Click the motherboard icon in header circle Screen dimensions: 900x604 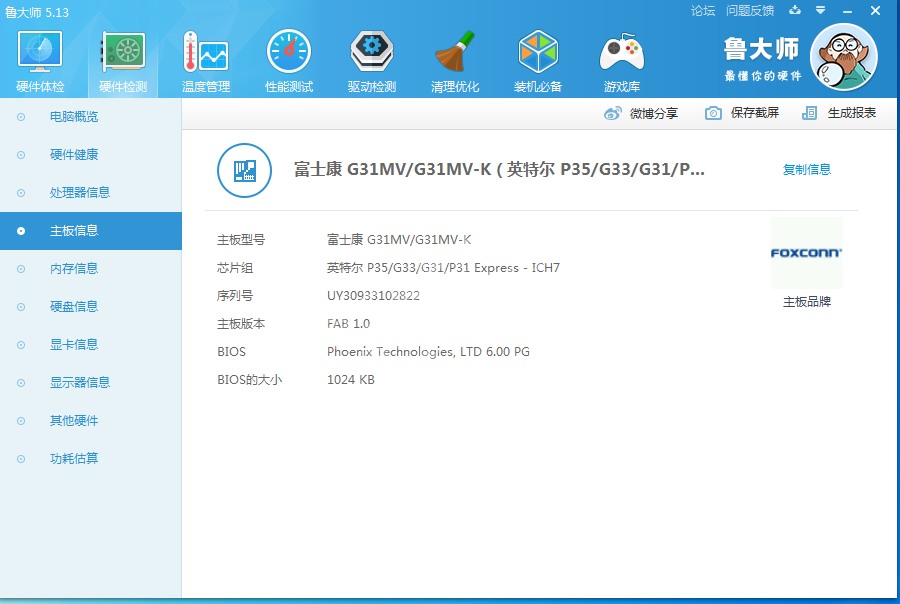point(245,170)
